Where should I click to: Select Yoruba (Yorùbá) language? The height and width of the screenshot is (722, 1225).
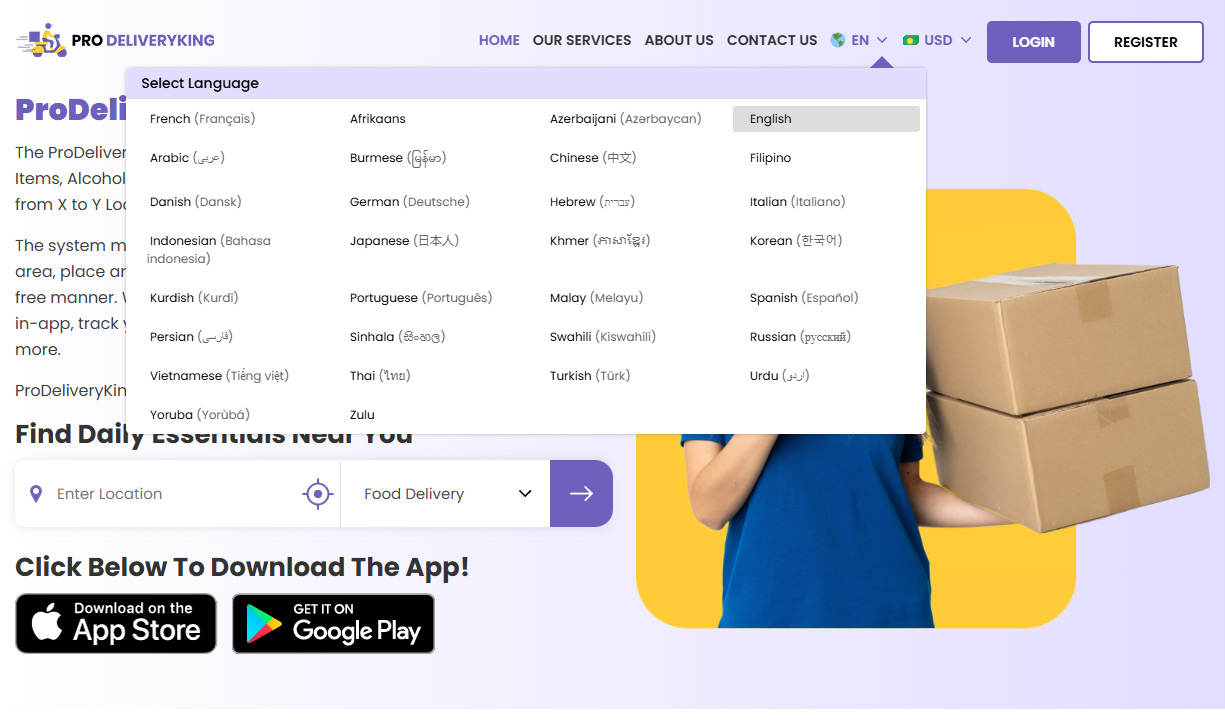(x=200, y=415)
